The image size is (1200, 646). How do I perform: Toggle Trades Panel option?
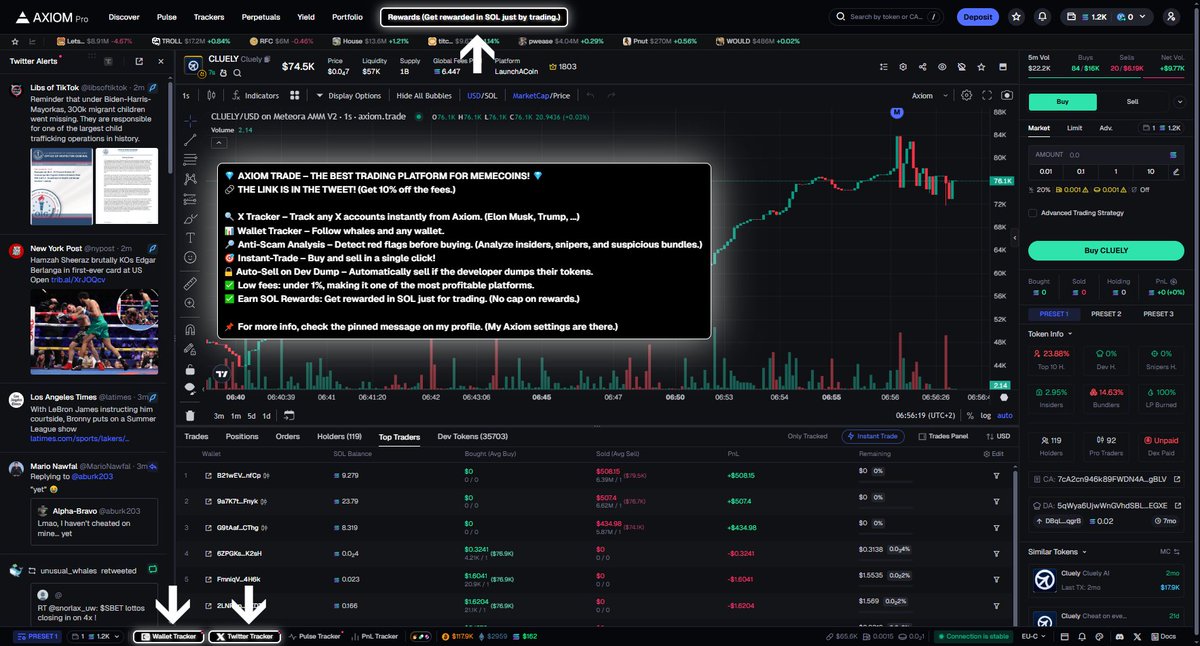tap(943, 436)
